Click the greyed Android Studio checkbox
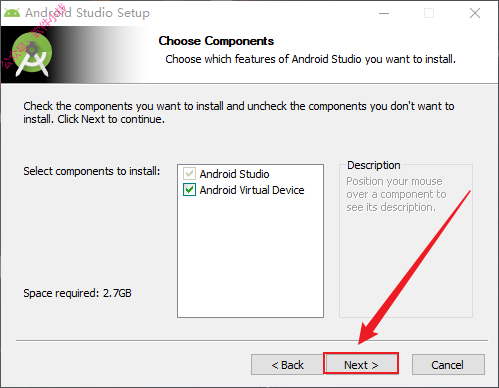 coord(189,174)
